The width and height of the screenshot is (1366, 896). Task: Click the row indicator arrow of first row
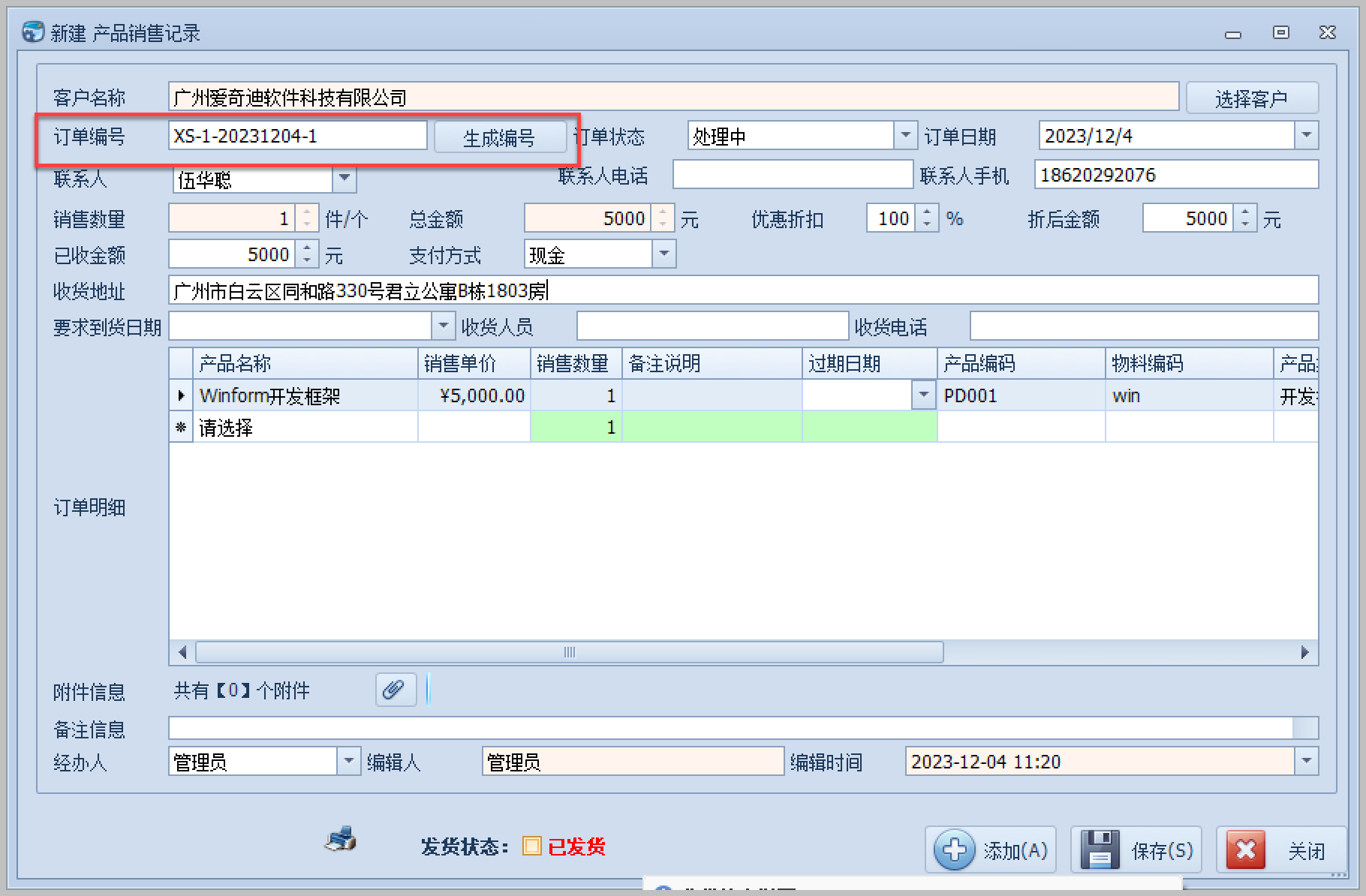(x=181, y=395)
